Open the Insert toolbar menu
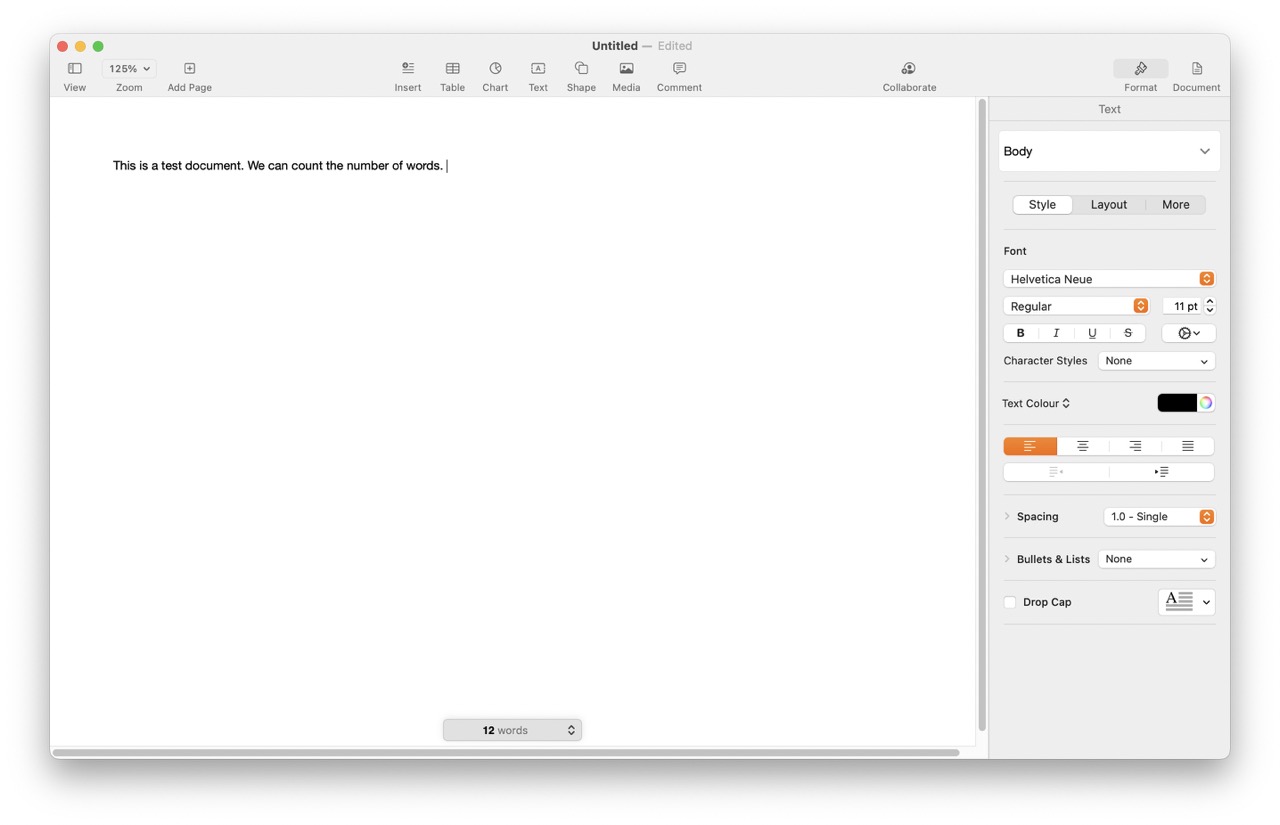 [408, 76]
